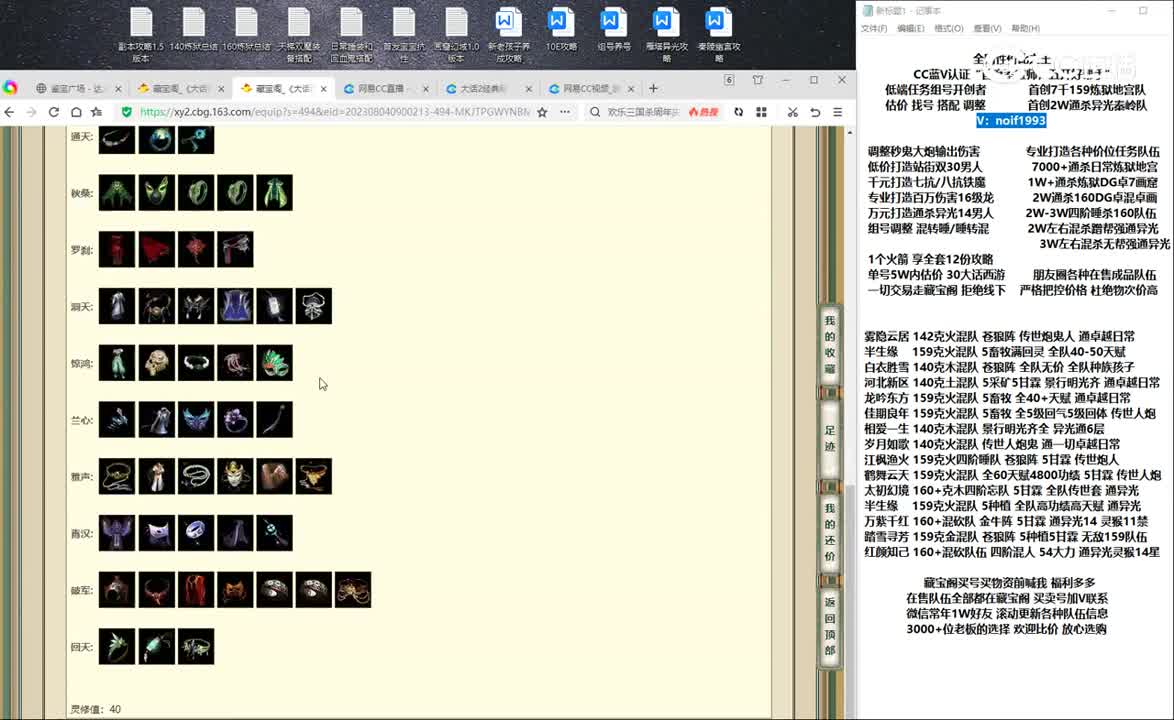Click the helmet in the 破军 row
The image size is (1174, 720).
click(117, 590)
